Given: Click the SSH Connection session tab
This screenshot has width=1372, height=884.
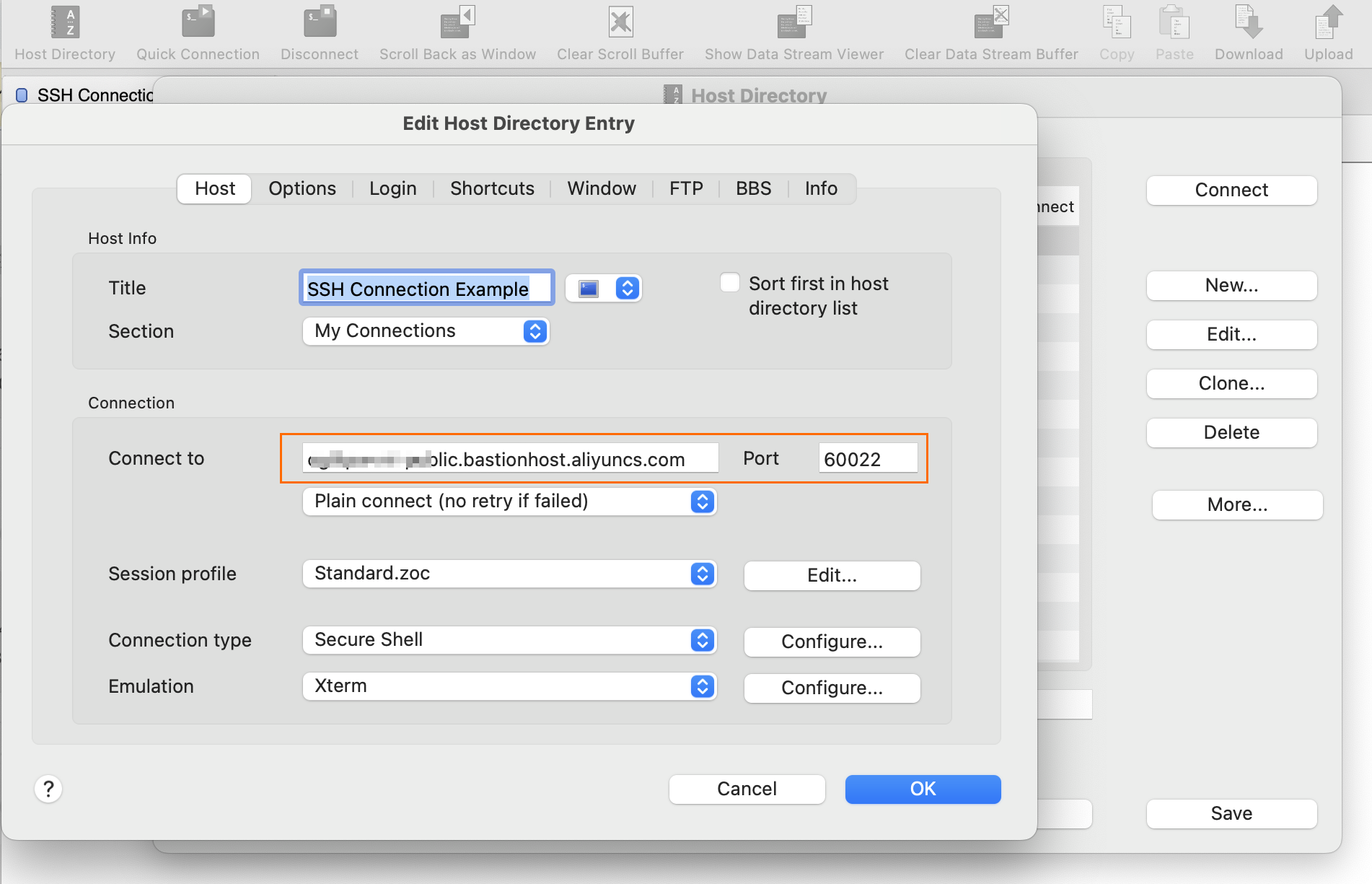Looking at the screenshot, I should 85,95.
